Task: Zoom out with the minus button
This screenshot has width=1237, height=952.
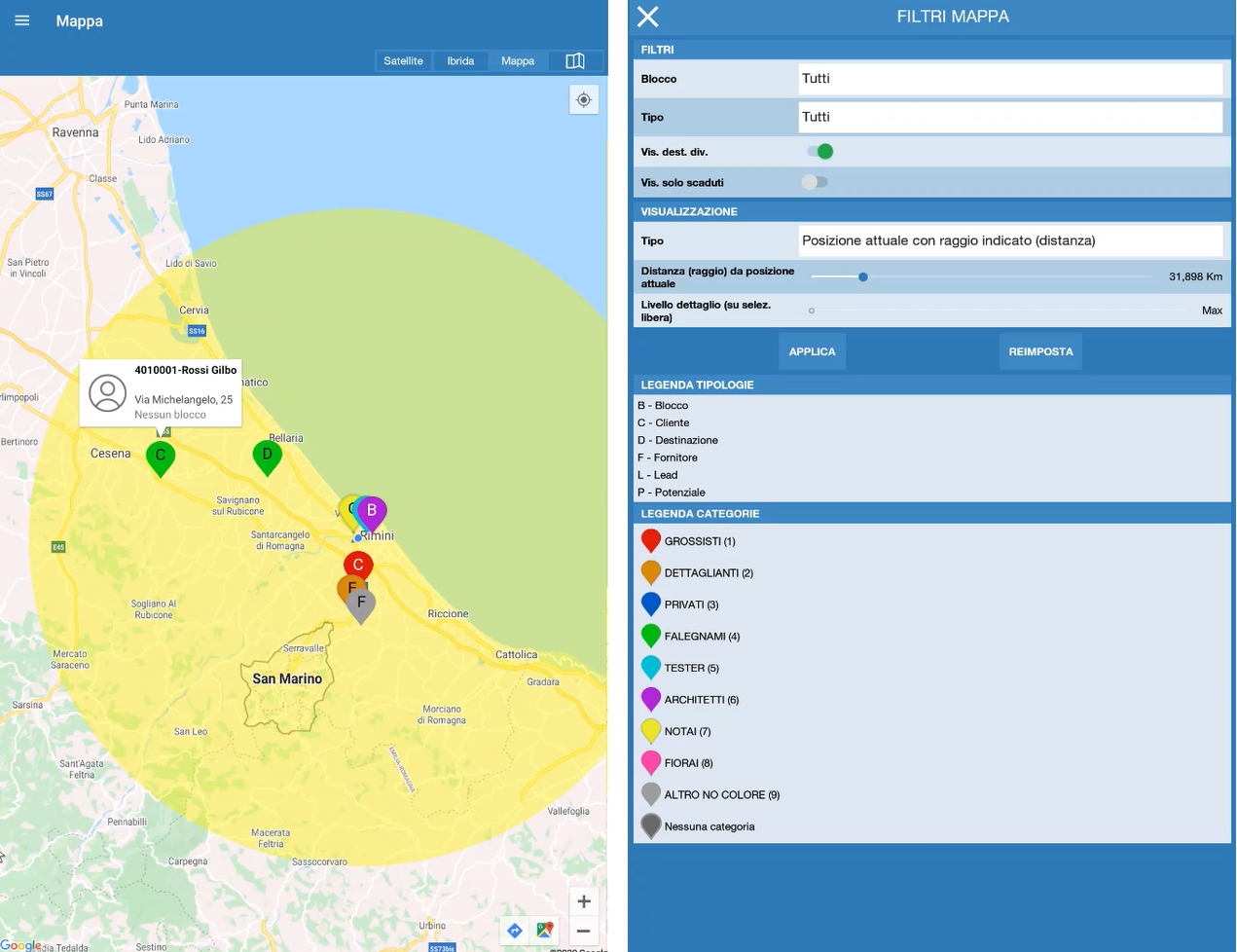Action: pyautogui.click(x=584, y=932)
